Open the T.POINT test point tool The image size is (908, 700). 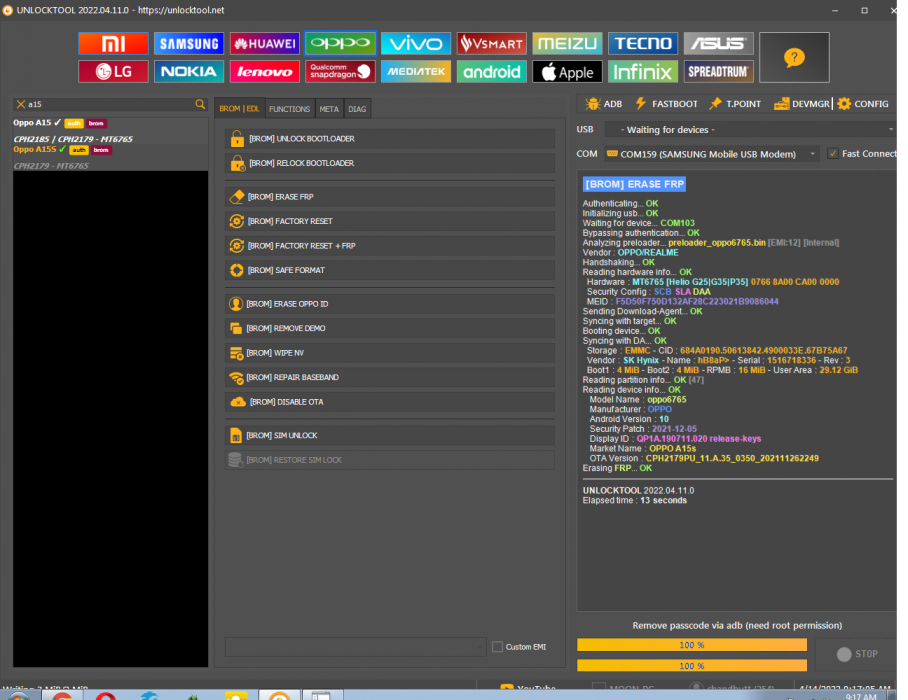click(x=735, y=104)
